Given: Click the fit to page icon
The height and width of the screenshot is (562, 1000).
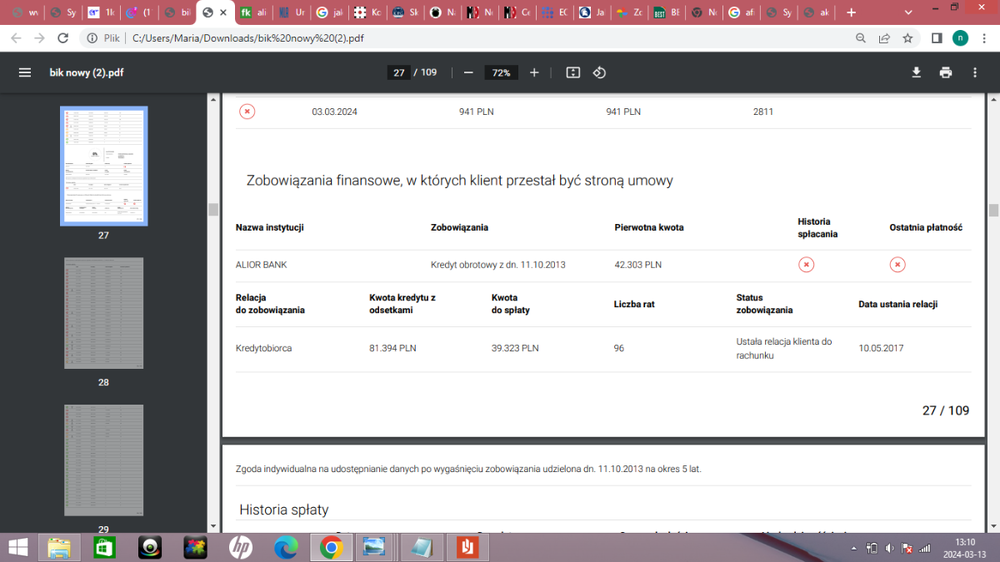Looking at the screenshot, I should [573, 73].
